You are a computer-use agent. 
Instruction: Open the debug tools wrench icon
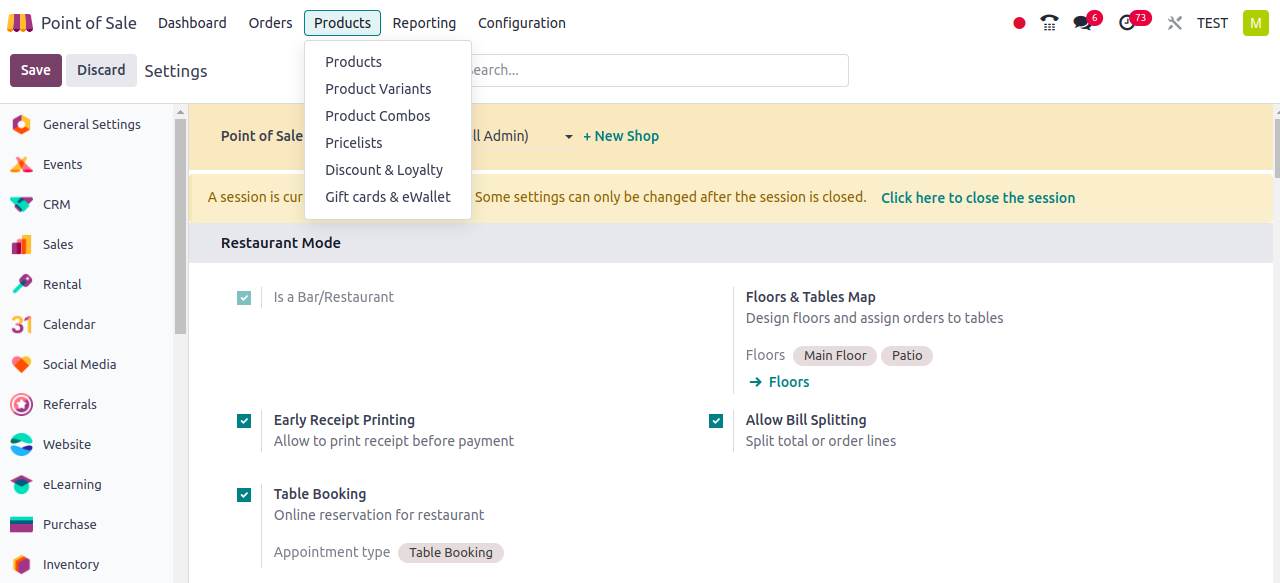coord(1175,23)
